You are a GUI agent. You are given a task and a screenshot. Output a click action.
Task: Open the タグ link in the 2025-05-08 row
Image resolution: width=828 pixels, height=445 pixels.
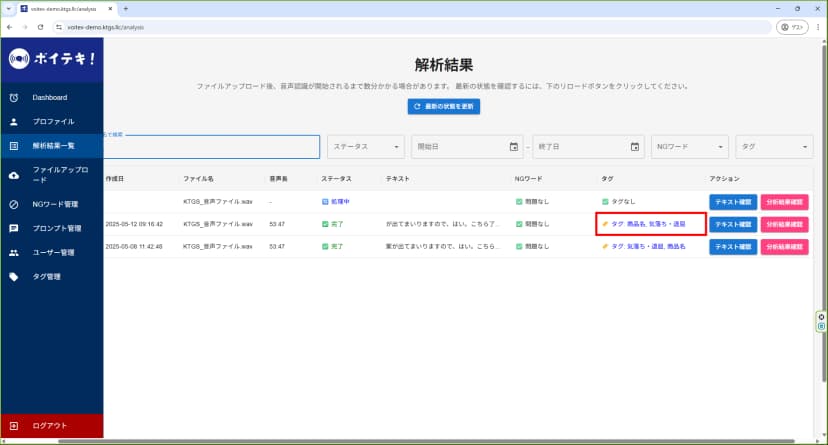click(x=648, y=247)
